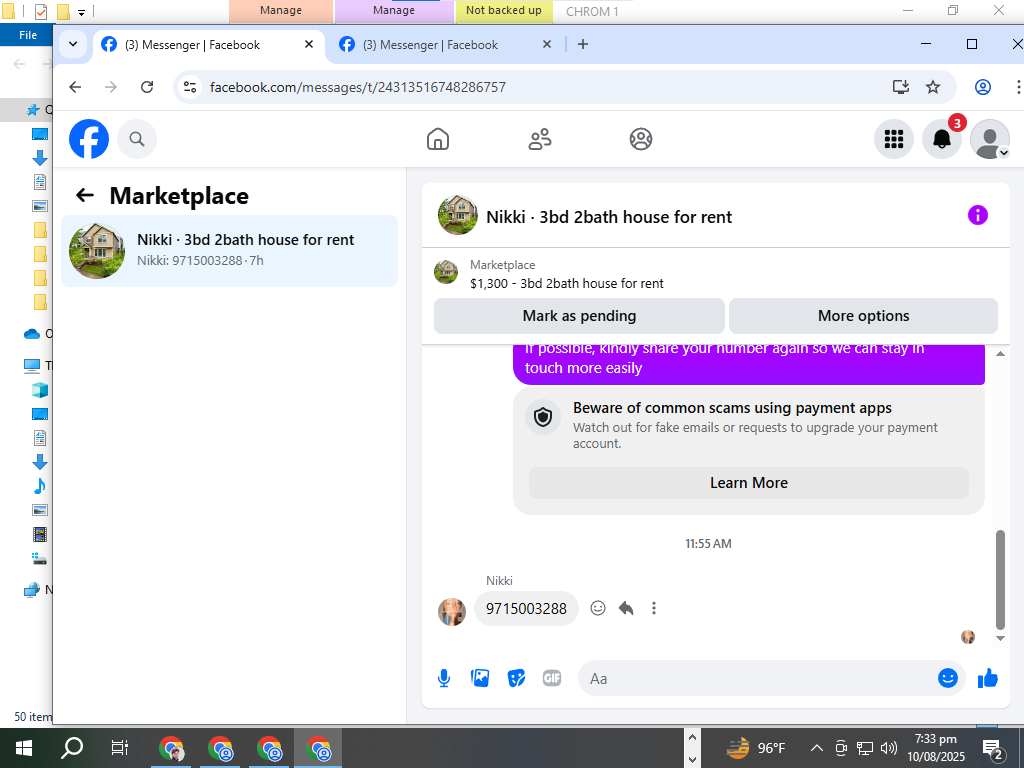Go back in Chrome
Image resolution: width=1024 pixels, height=768 pixels.
point(75,87)
